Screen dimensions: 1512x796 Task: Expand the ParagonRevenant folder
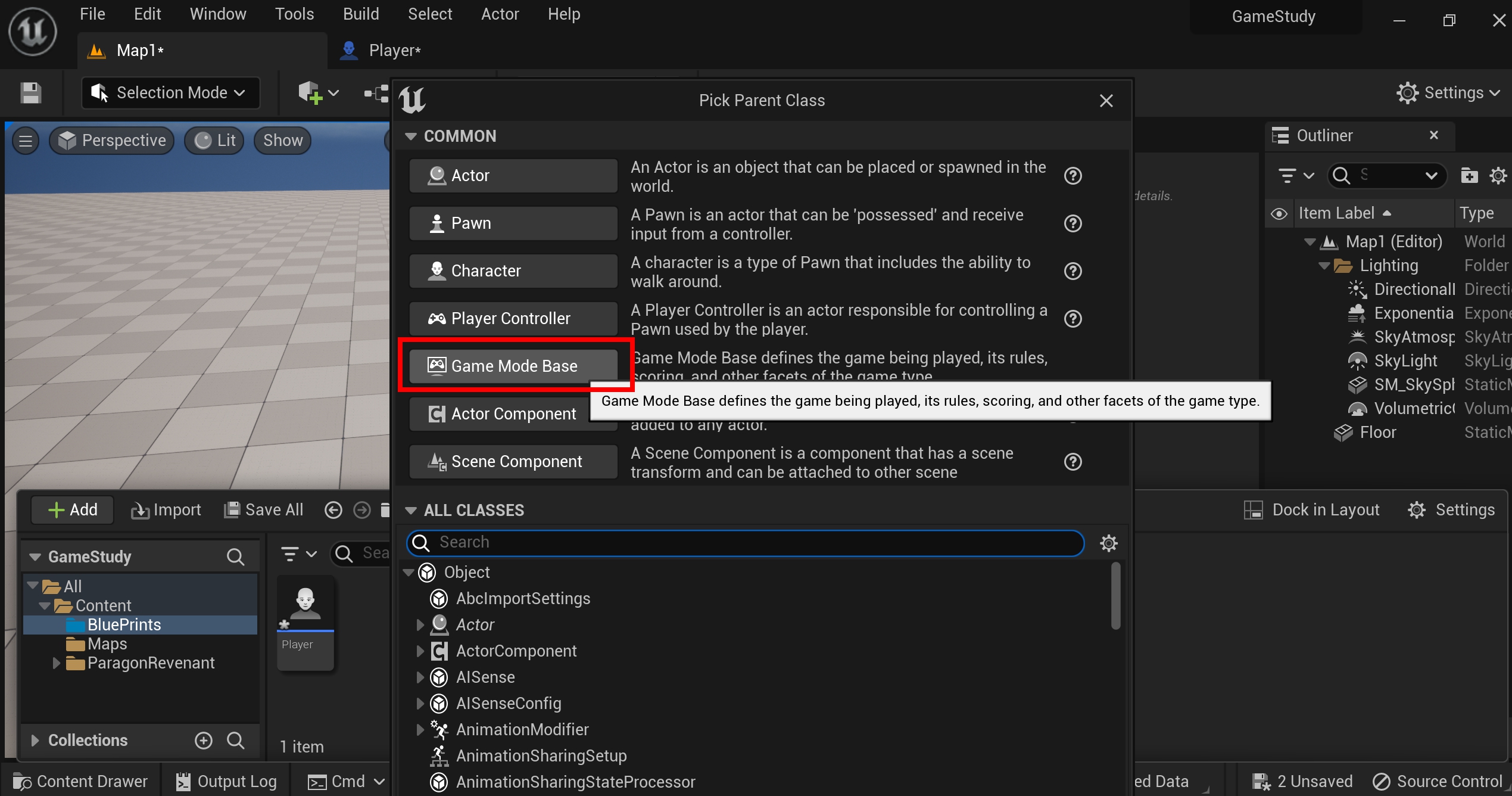click(57, 663)
